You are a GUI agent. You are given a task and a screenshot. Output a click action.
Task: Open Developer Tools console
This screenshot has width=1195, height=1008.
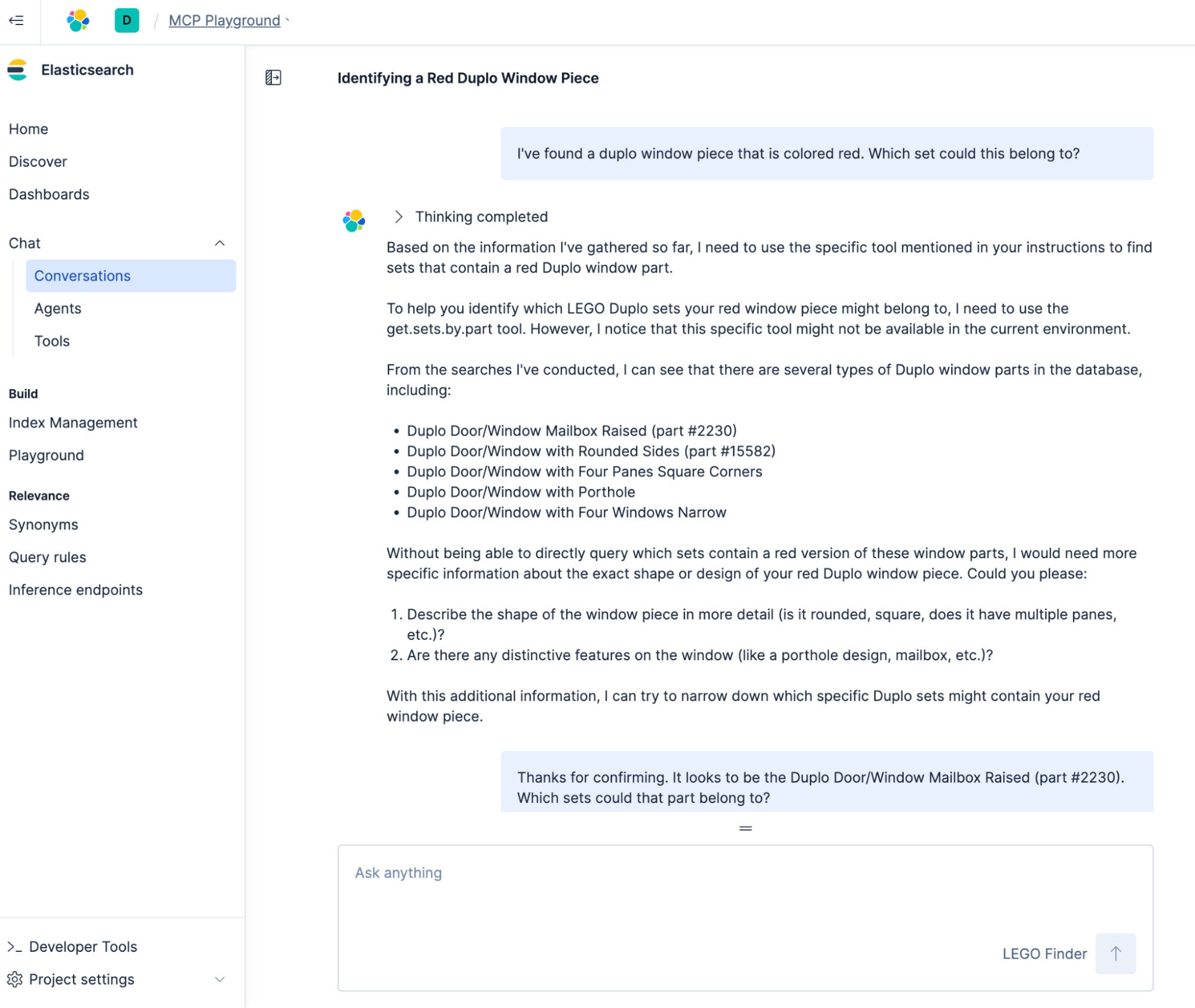click(x=83, y=946)
